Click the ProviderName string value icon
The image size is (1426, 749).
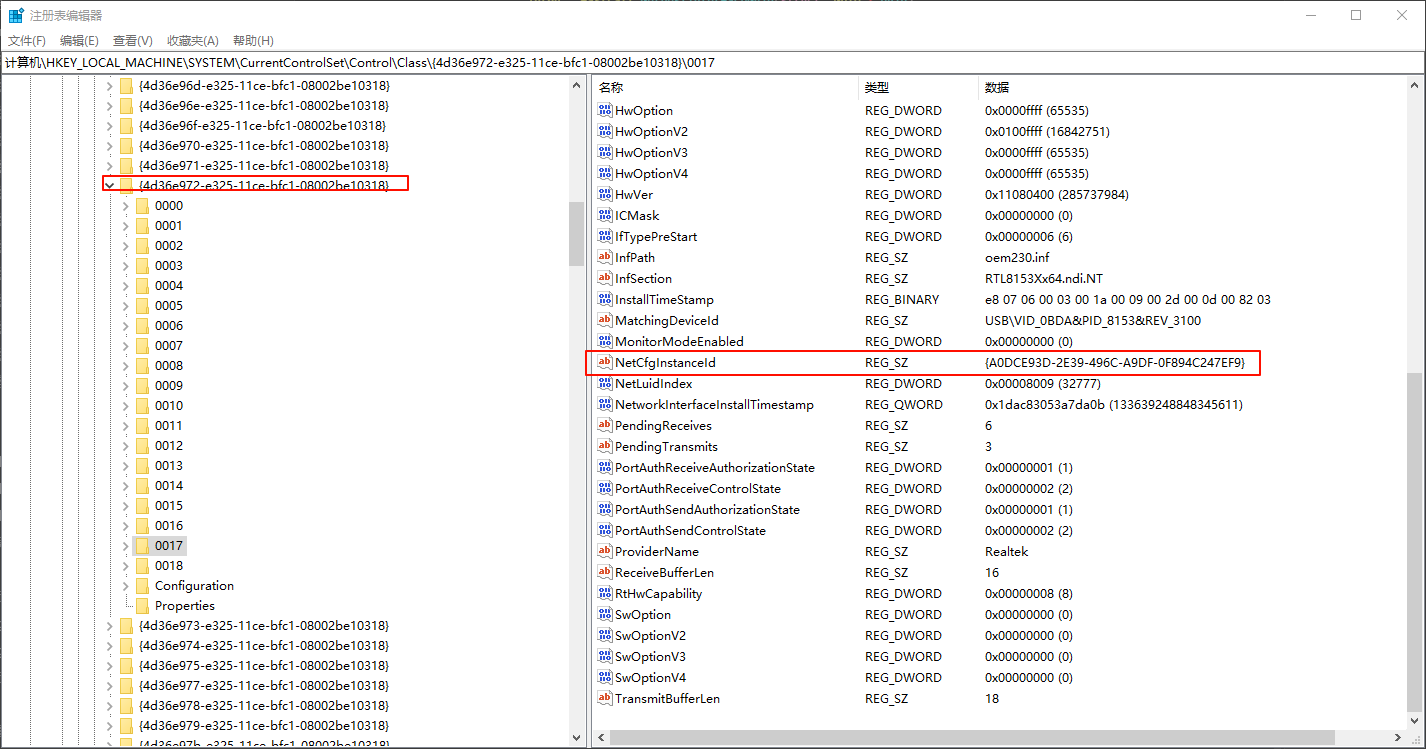604,552
